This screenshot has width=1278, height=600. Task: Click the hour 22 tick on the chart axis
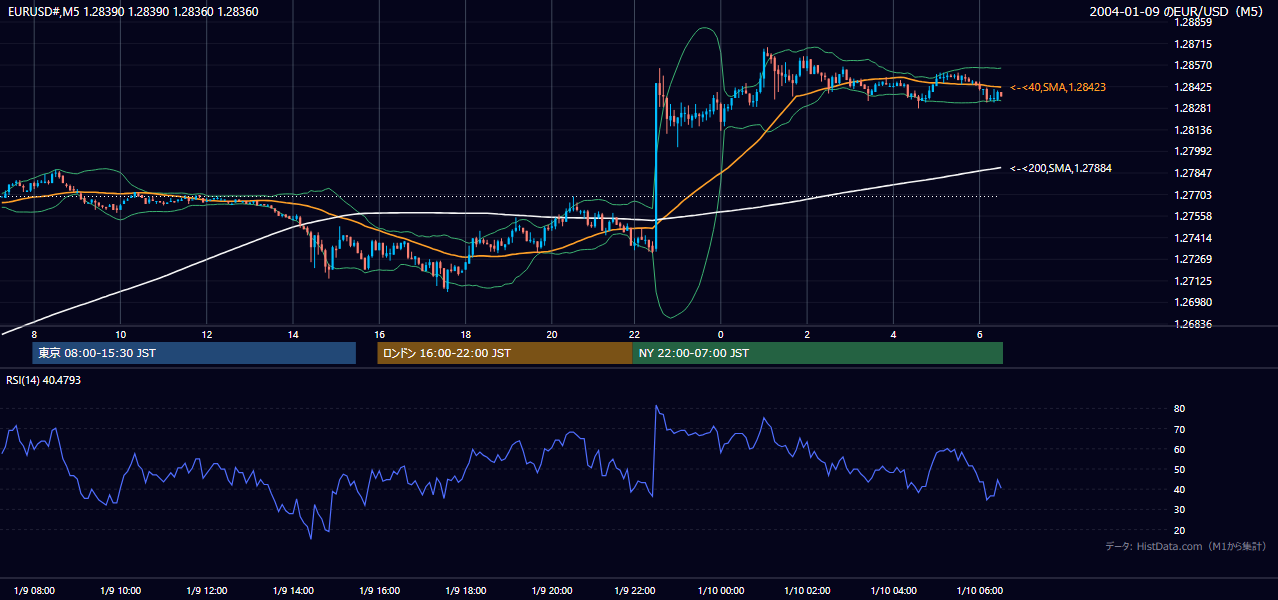(x=636, y=334)
